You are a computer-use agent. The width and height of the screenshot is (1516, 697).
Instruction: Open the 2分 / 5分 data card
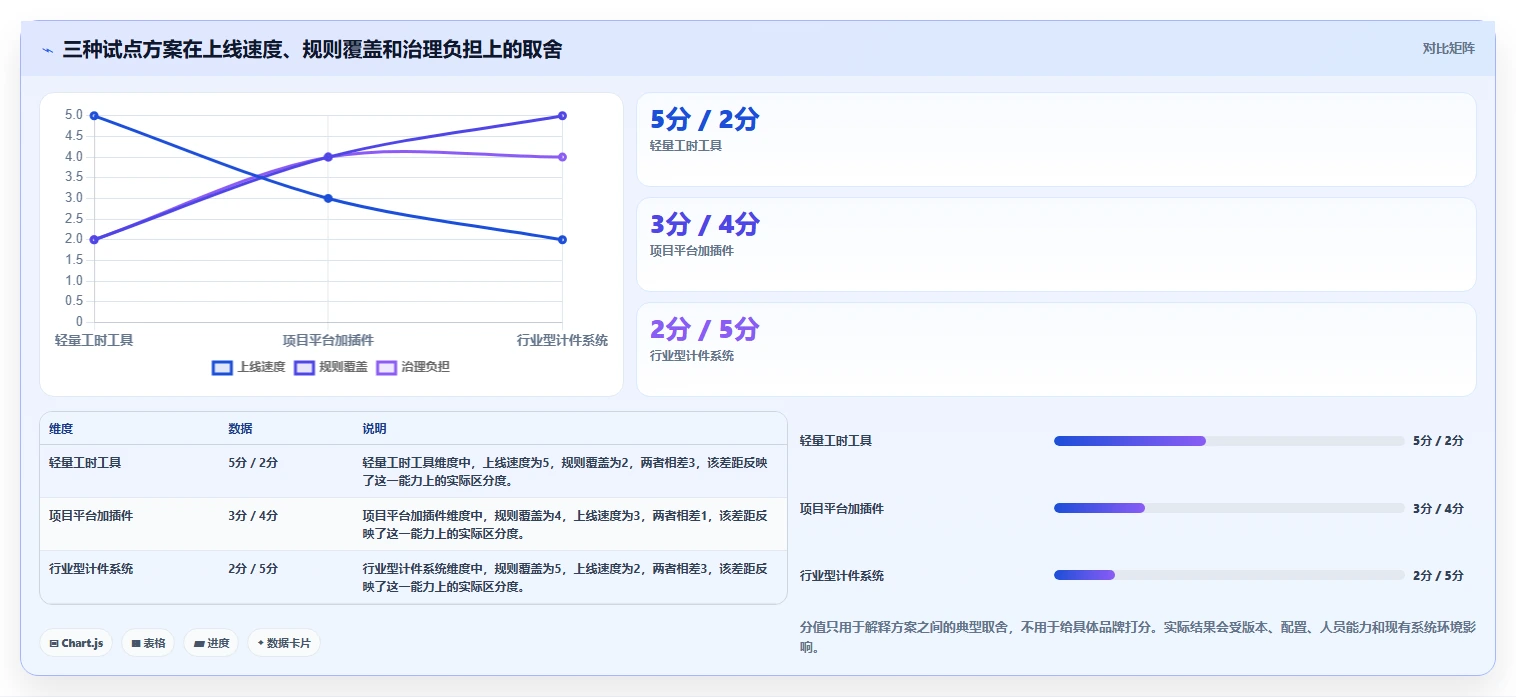(x=1056, y=350)
